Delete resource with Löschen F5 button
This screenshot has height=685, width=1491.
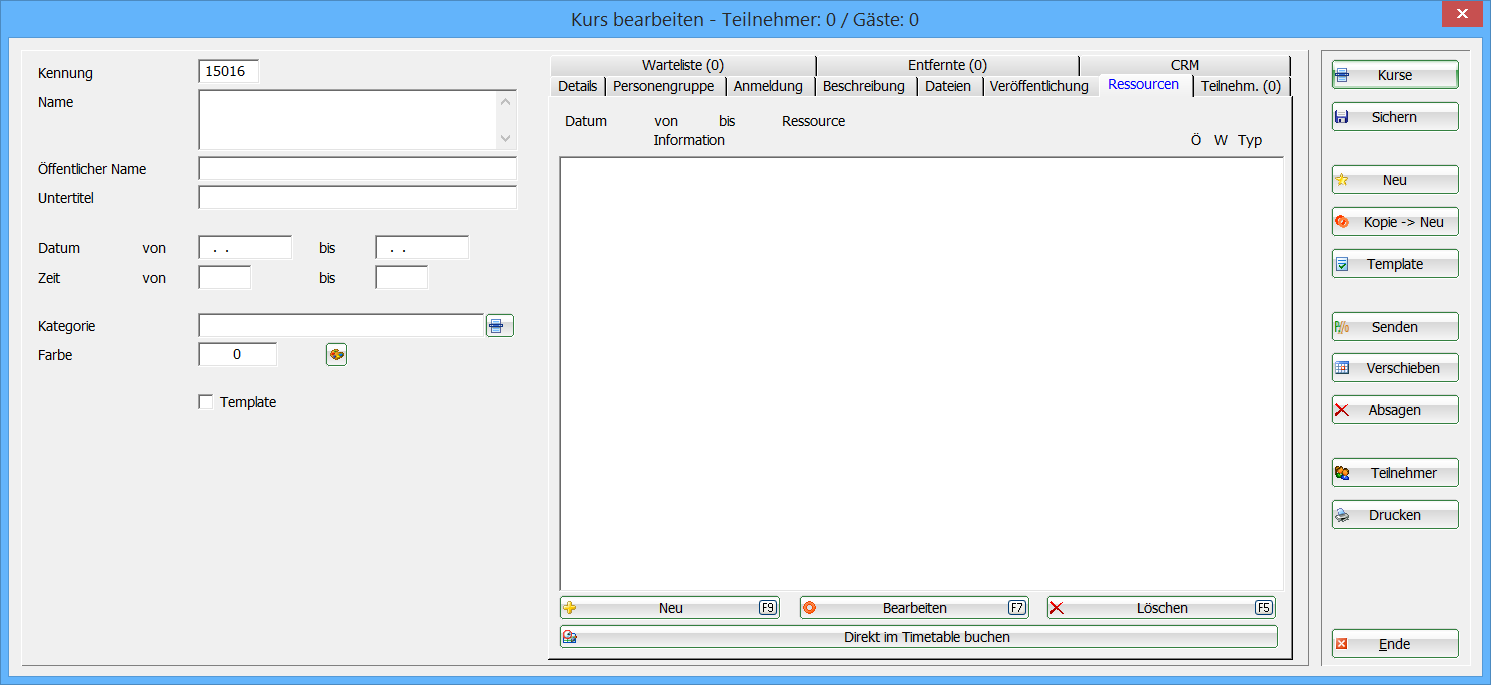point(1160,608)
